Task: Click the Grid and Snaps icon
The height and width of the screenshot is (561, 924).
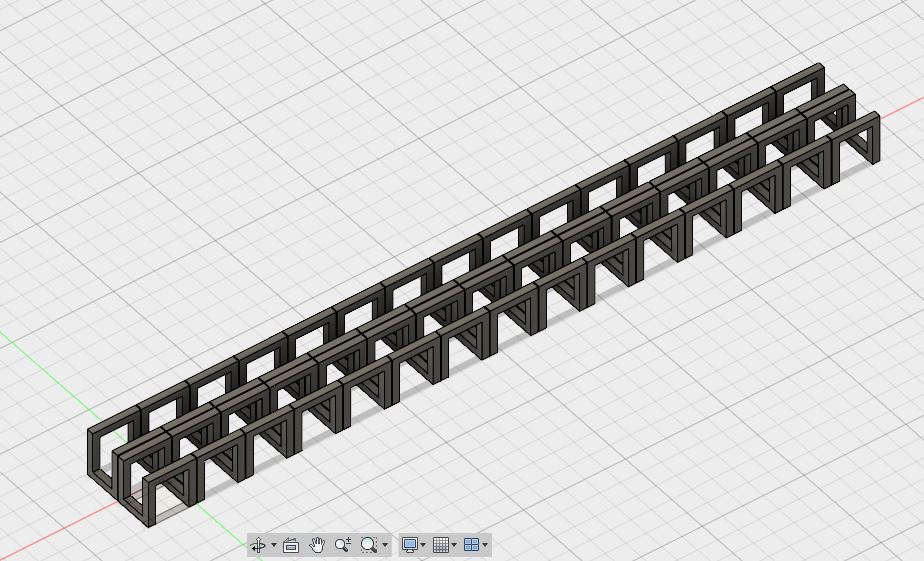Action: click(x=440, y=545)
